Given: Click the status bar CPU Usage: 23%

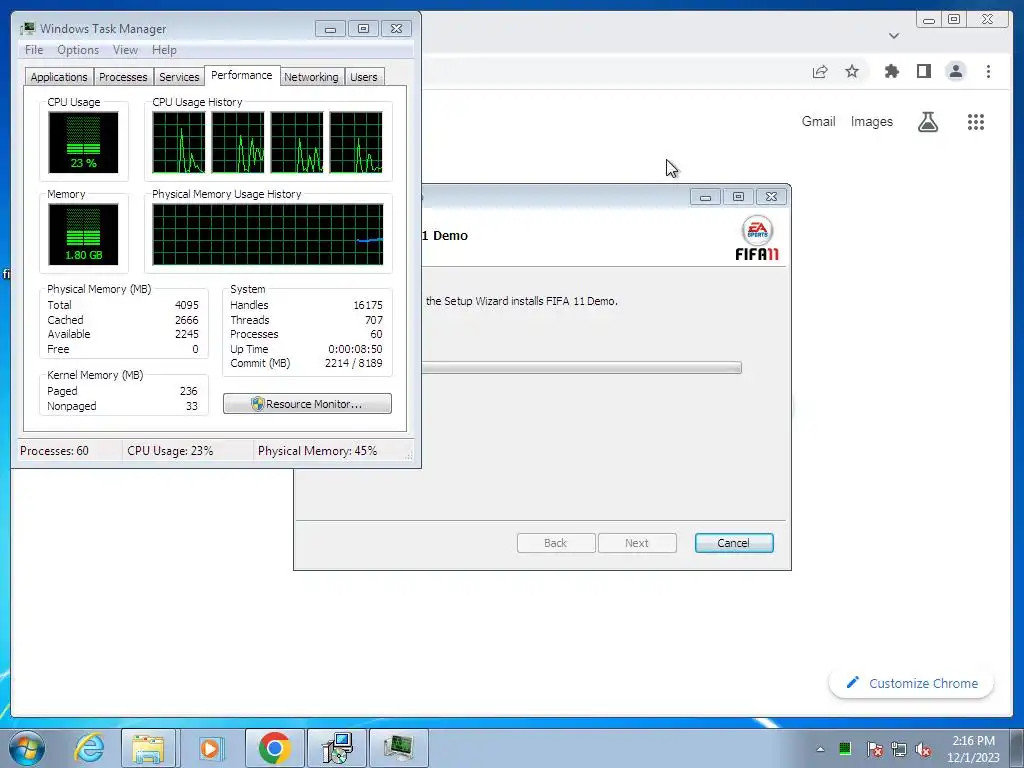Looking at the screenshot, I should pos(170,451).
